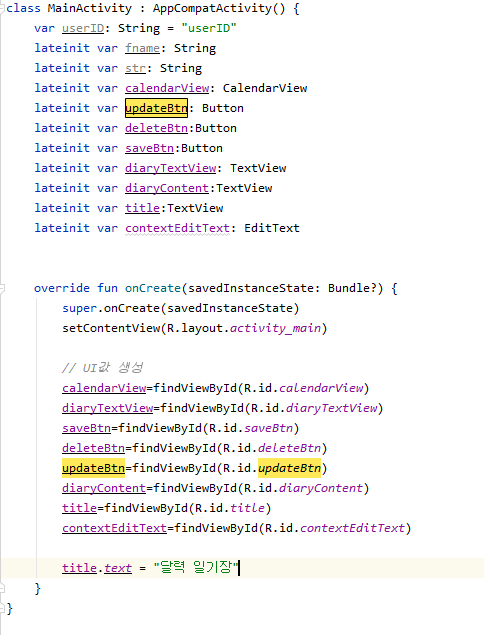484x635 pixels.
Task: Select the userID variable in its declaration
Action: [83, 28]
